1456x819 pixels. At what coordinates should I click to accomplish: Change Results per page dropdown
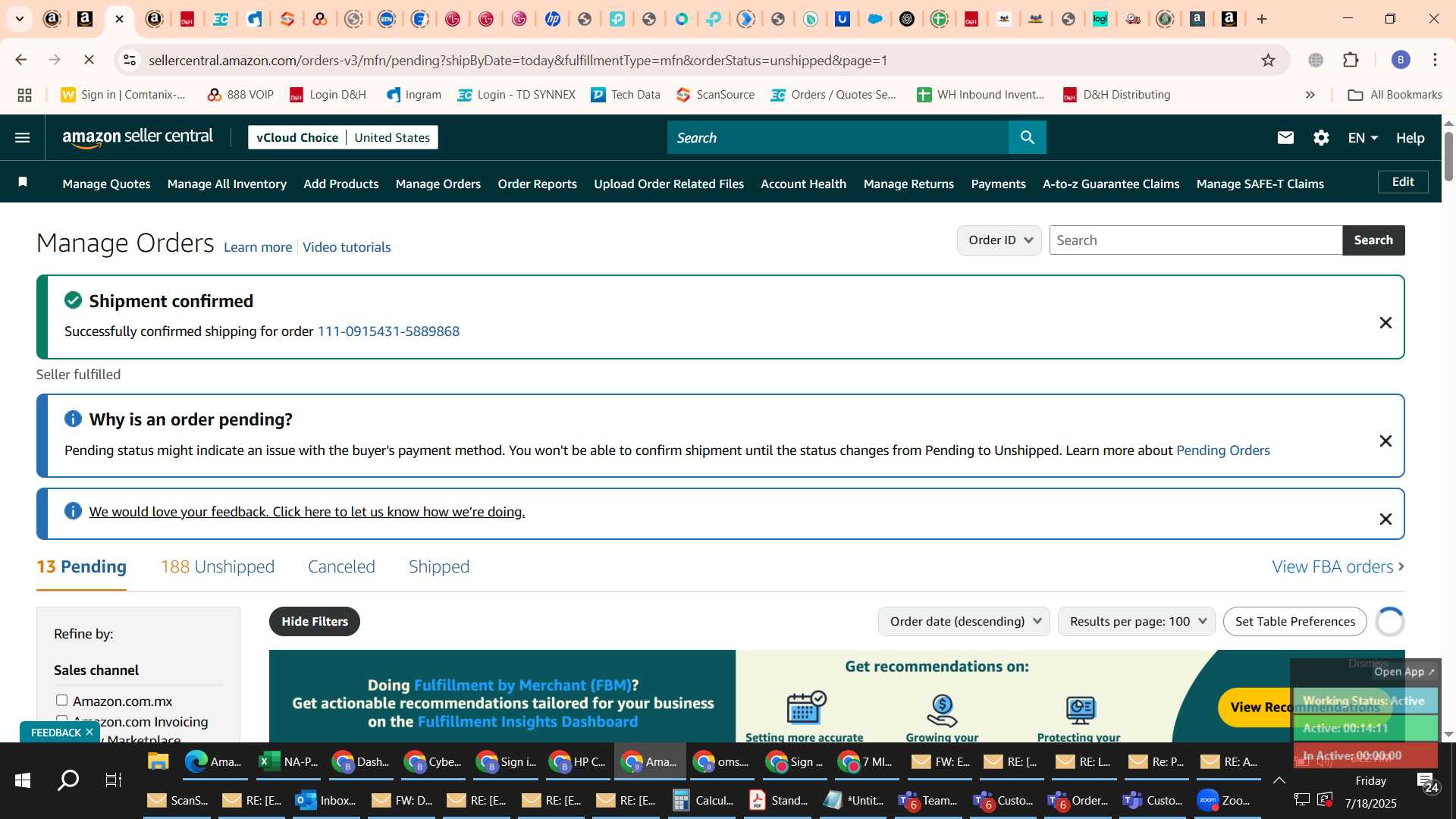[1136, 621]
